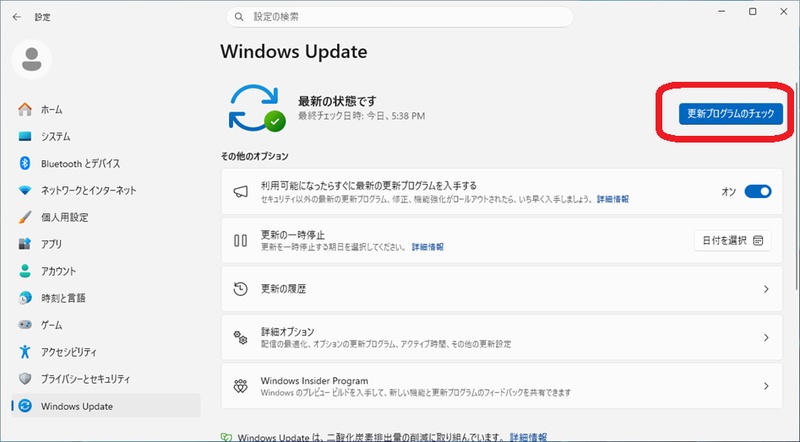The image size is (800, 442).
Task: Minimize the Settings window
Action: (721, 12)
